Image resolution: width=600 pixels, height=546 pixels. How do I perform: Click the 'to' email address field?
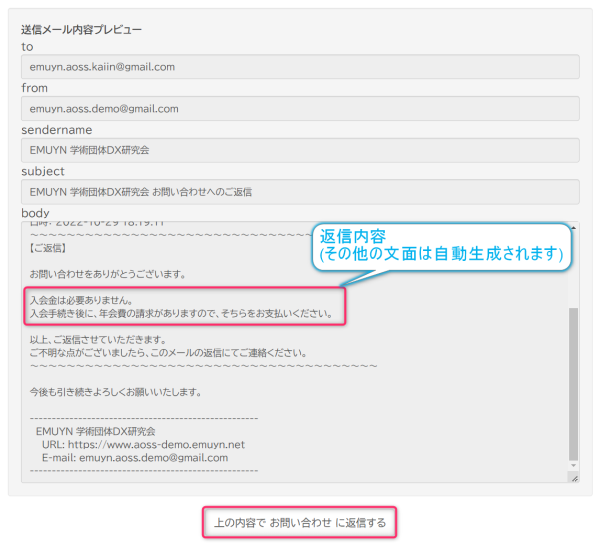click(300, 67)
